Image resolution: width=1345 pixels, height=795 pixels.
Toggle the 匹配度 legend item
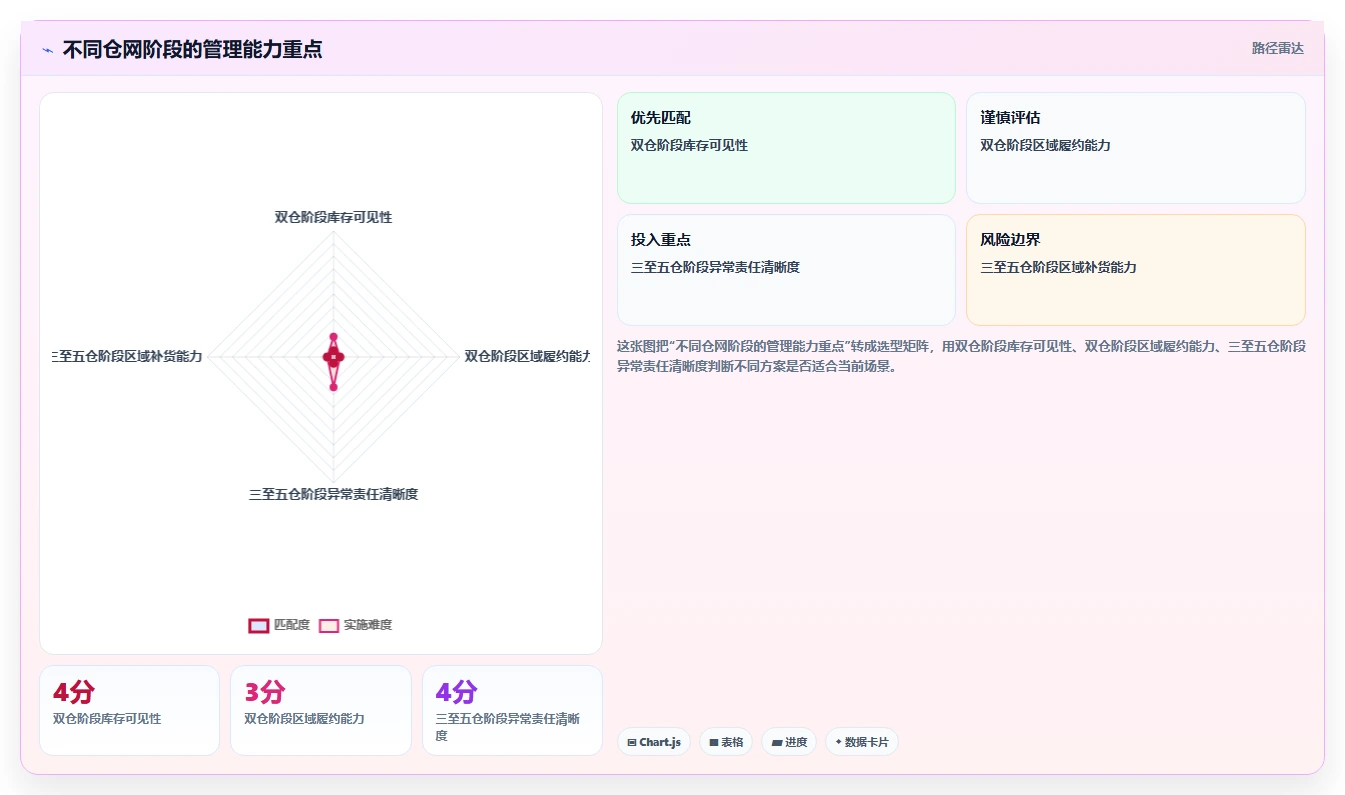(x=279, y=625)
